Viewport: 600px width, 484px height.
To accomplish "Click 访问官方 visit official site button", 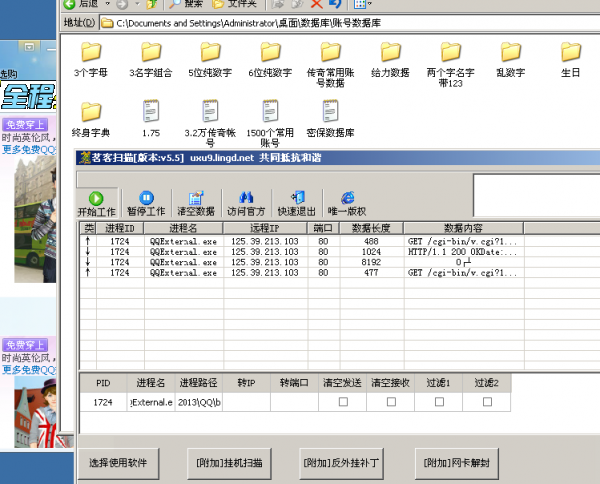I will tap(246, 204).
